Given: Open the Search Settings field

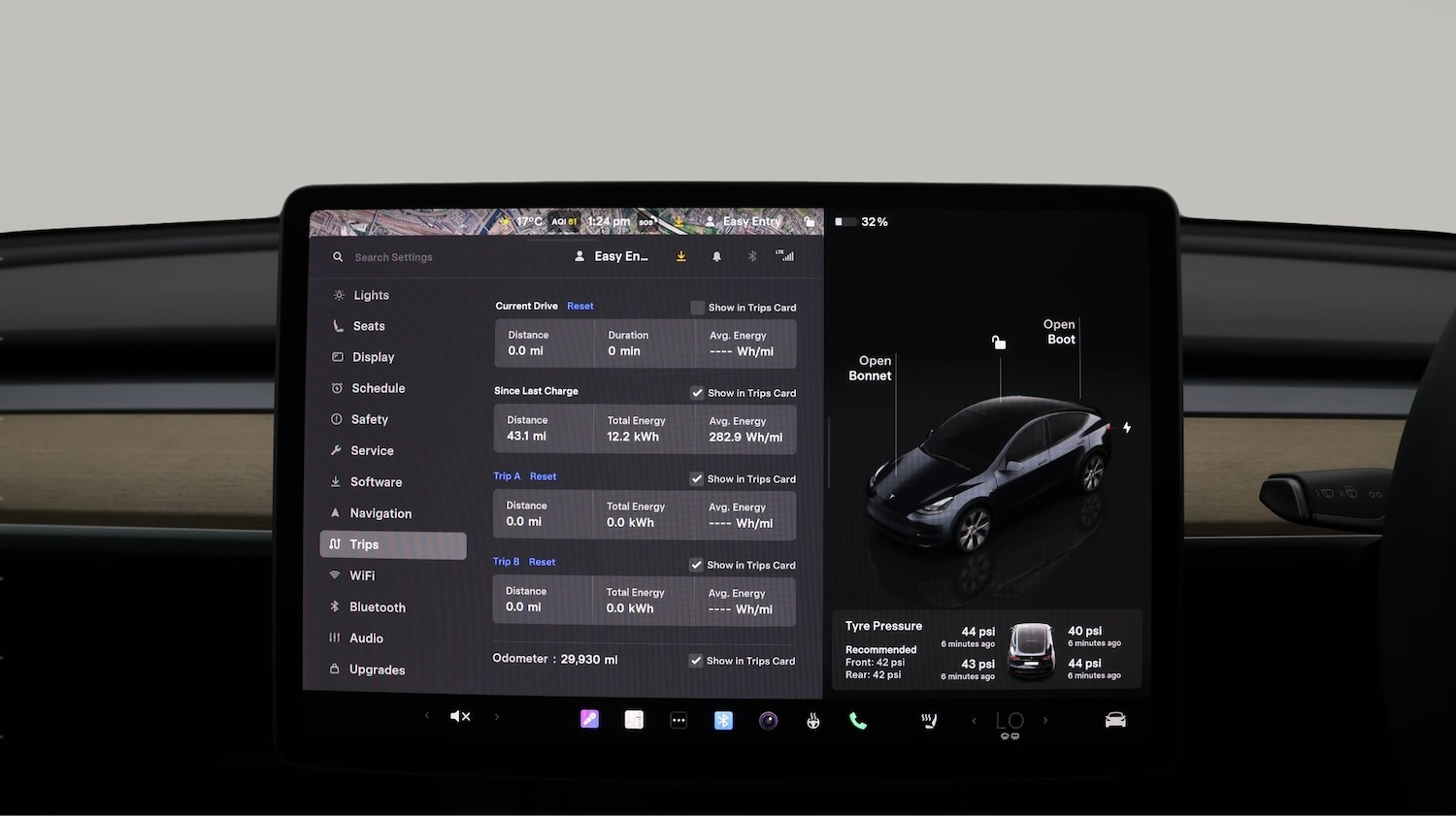Looking at the screenshot, I should [393, 256].
